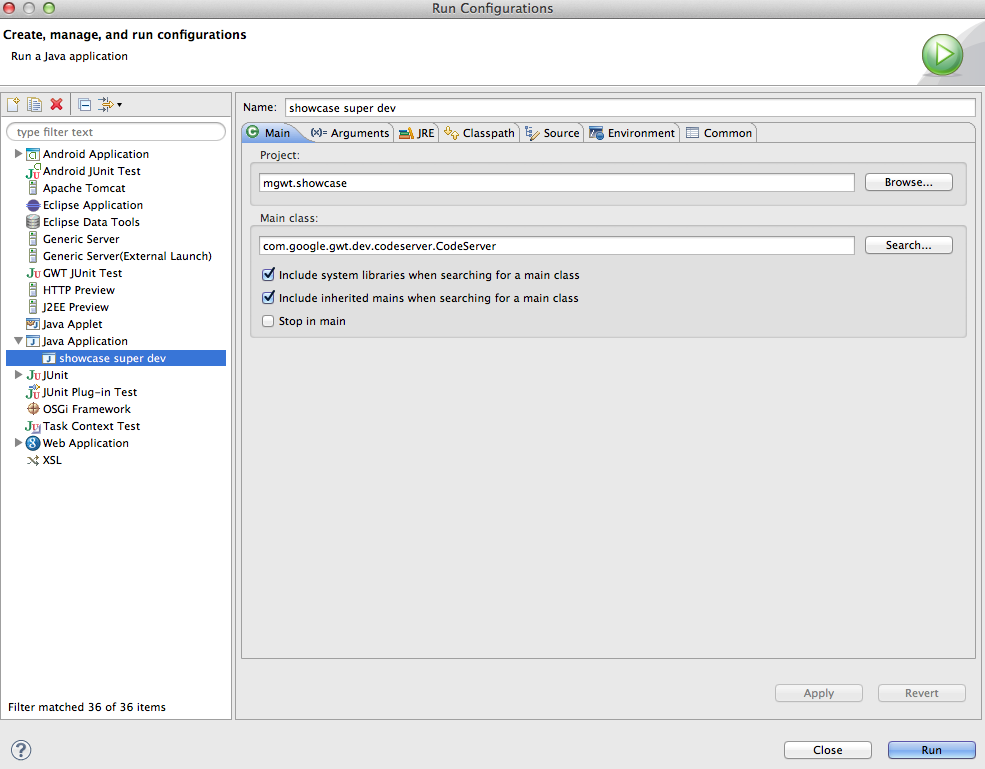Screen dimensions: 985x769
Task: Click the configuration Name field
Action: [630, 108]
